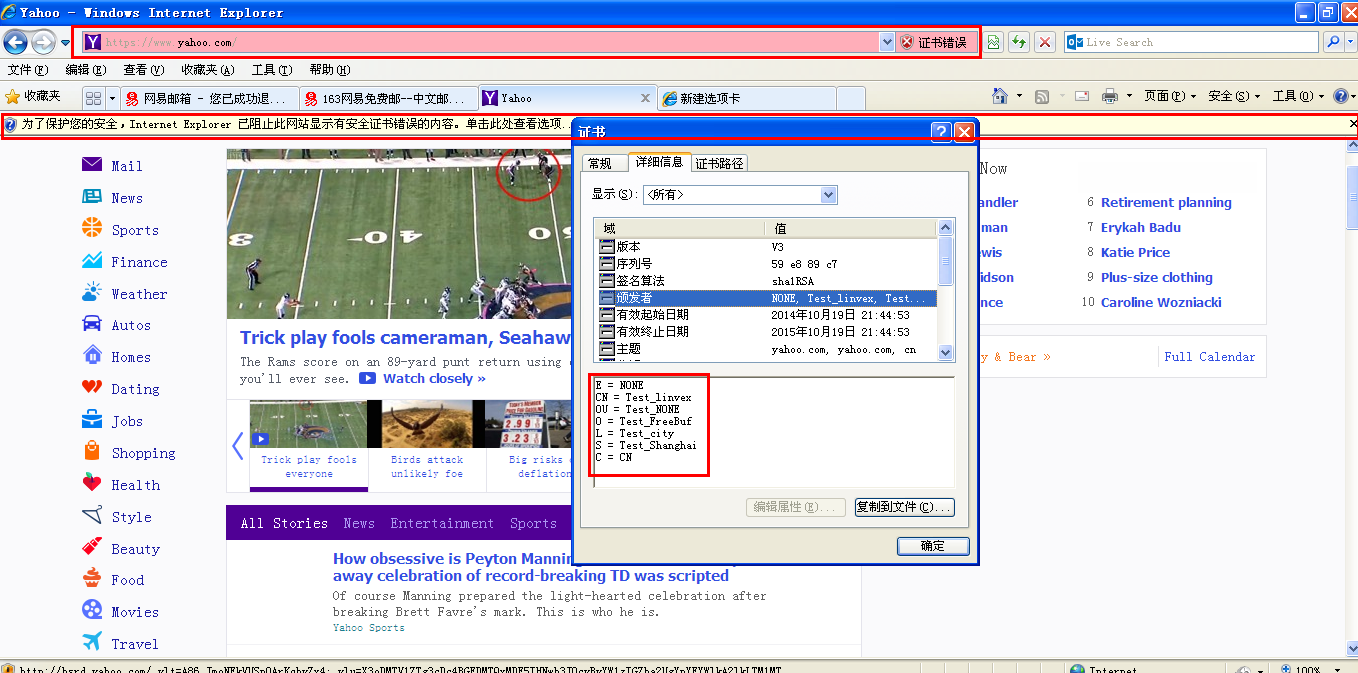This screenshot has height=673, width=1358.
Task: Open the 查看 menu
Action: pyautogui.click(x=144, y=70)
